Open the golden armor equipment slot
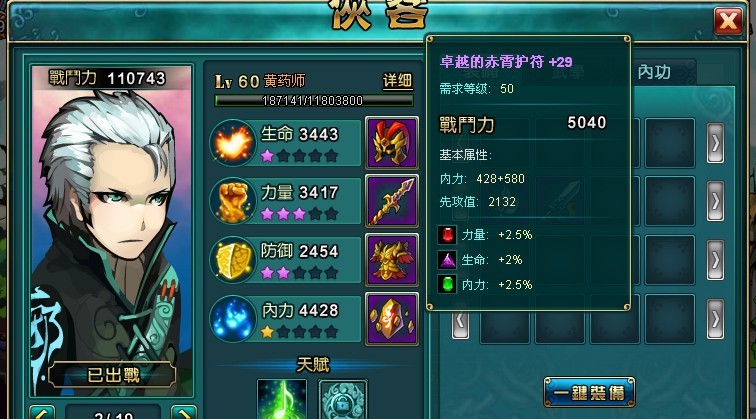The image size is (756, 419). coord(392,260)
